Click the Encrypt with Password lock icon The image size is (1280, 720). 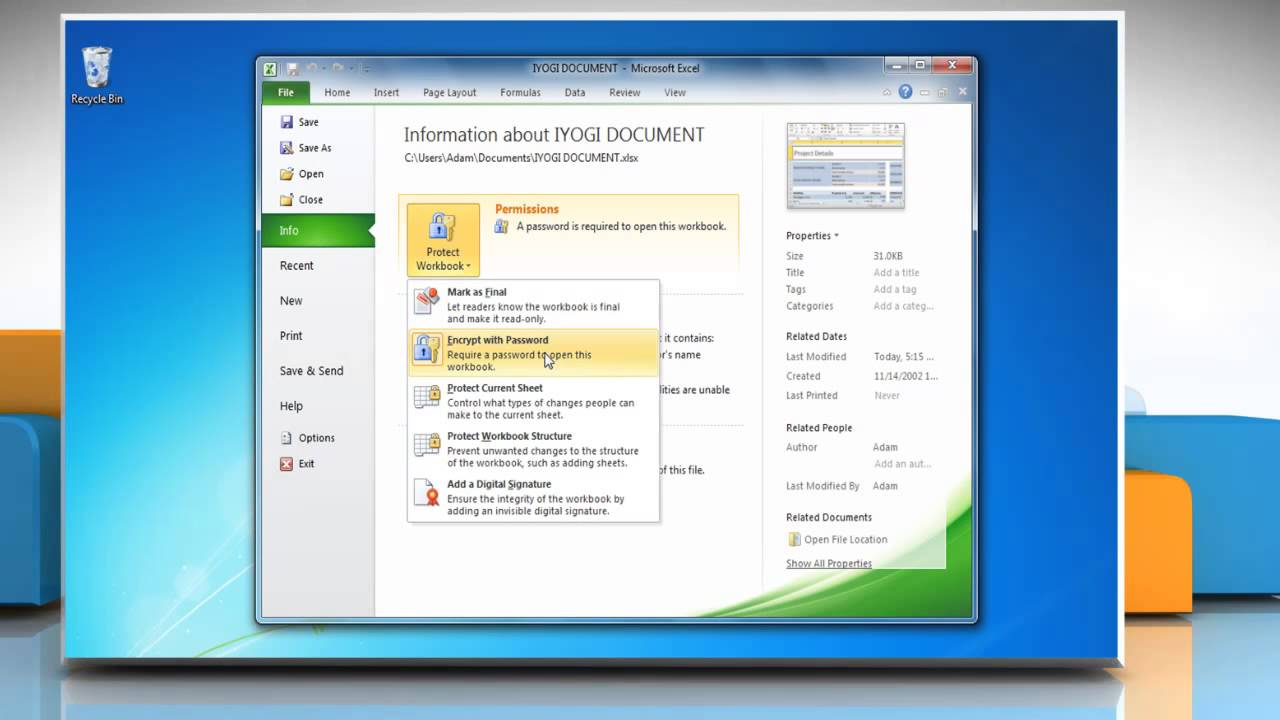point(427,350)
